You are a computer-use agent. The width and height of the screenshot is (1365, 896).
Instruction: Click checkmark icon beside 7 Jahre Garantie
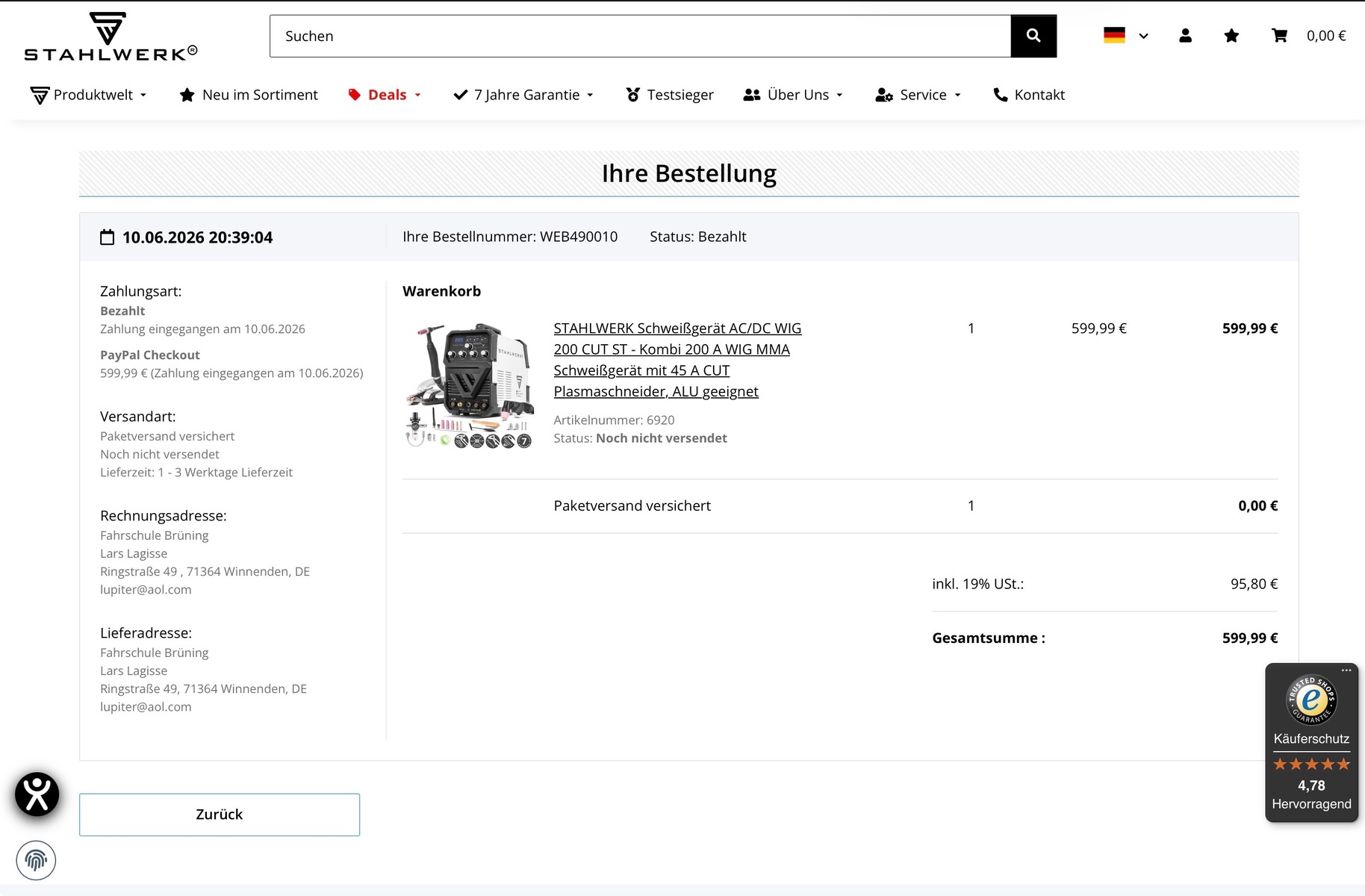point(461,95)
